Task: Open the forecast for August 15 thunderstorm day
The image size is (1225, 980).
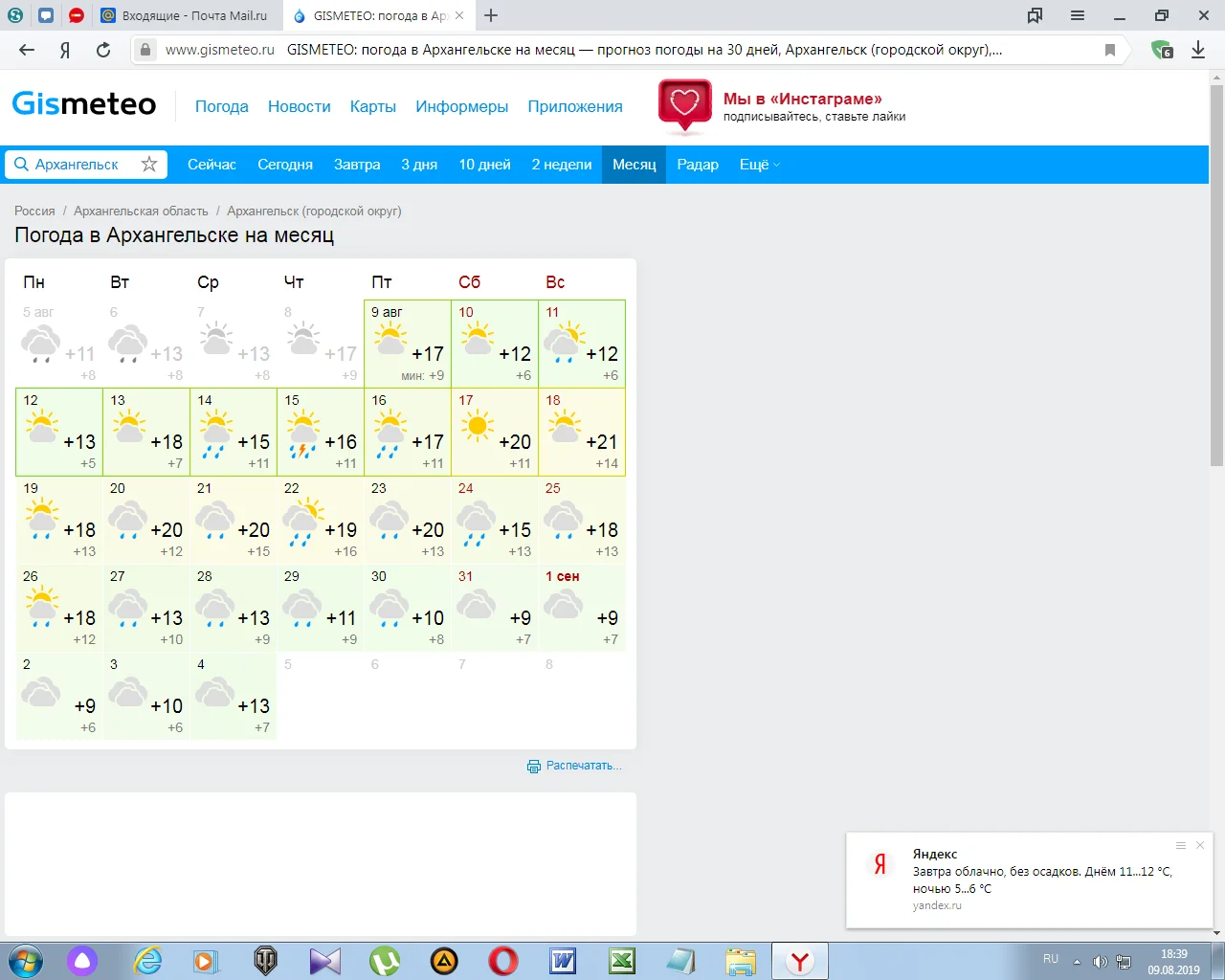Action: (321, 433)
